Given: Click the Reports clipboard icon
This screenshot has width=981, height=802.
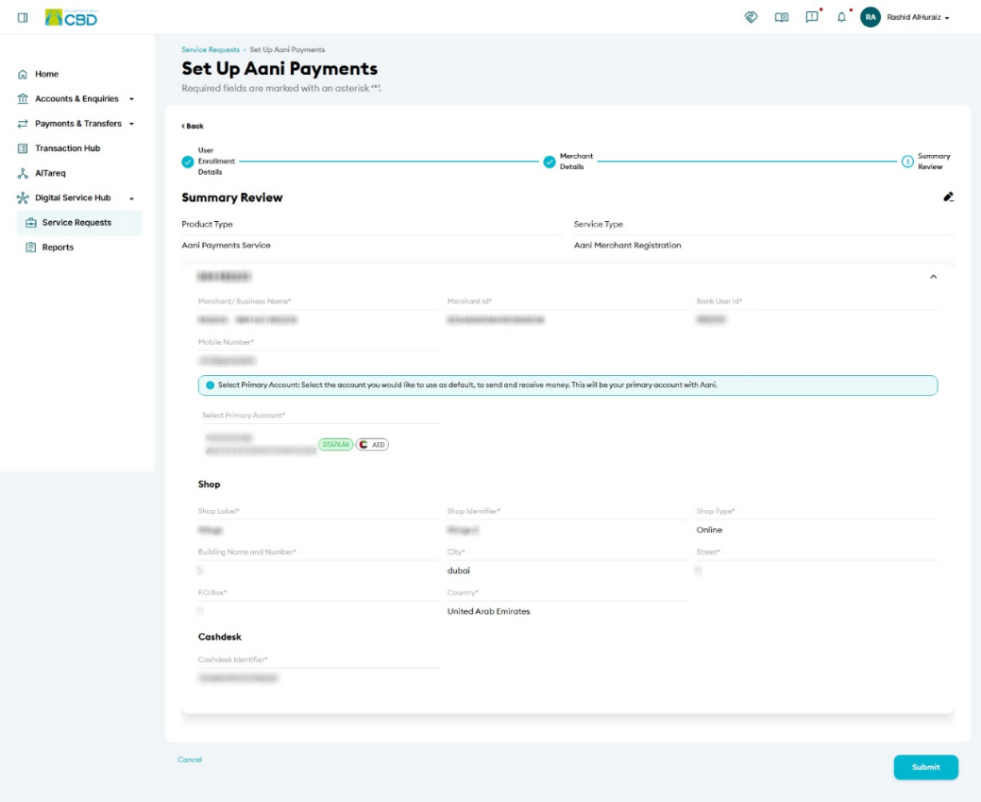Looking at the screenshot, I should pos(31,248).
